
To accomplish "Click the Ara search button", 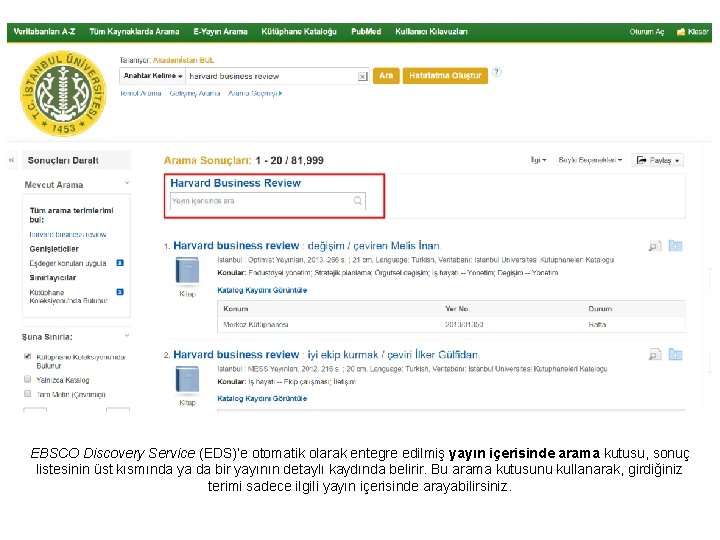I will pyautogui.click(x=386, y=75).
